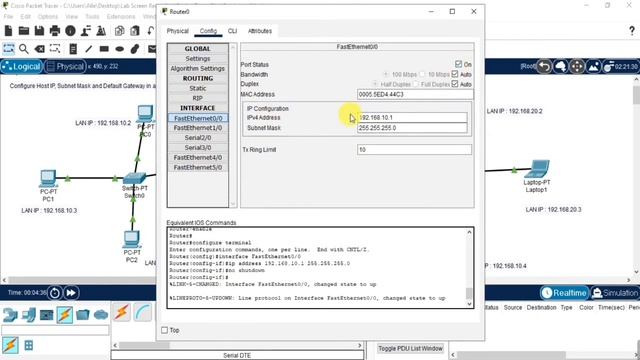Select the Draw Freeform tool

coord(135,49)
